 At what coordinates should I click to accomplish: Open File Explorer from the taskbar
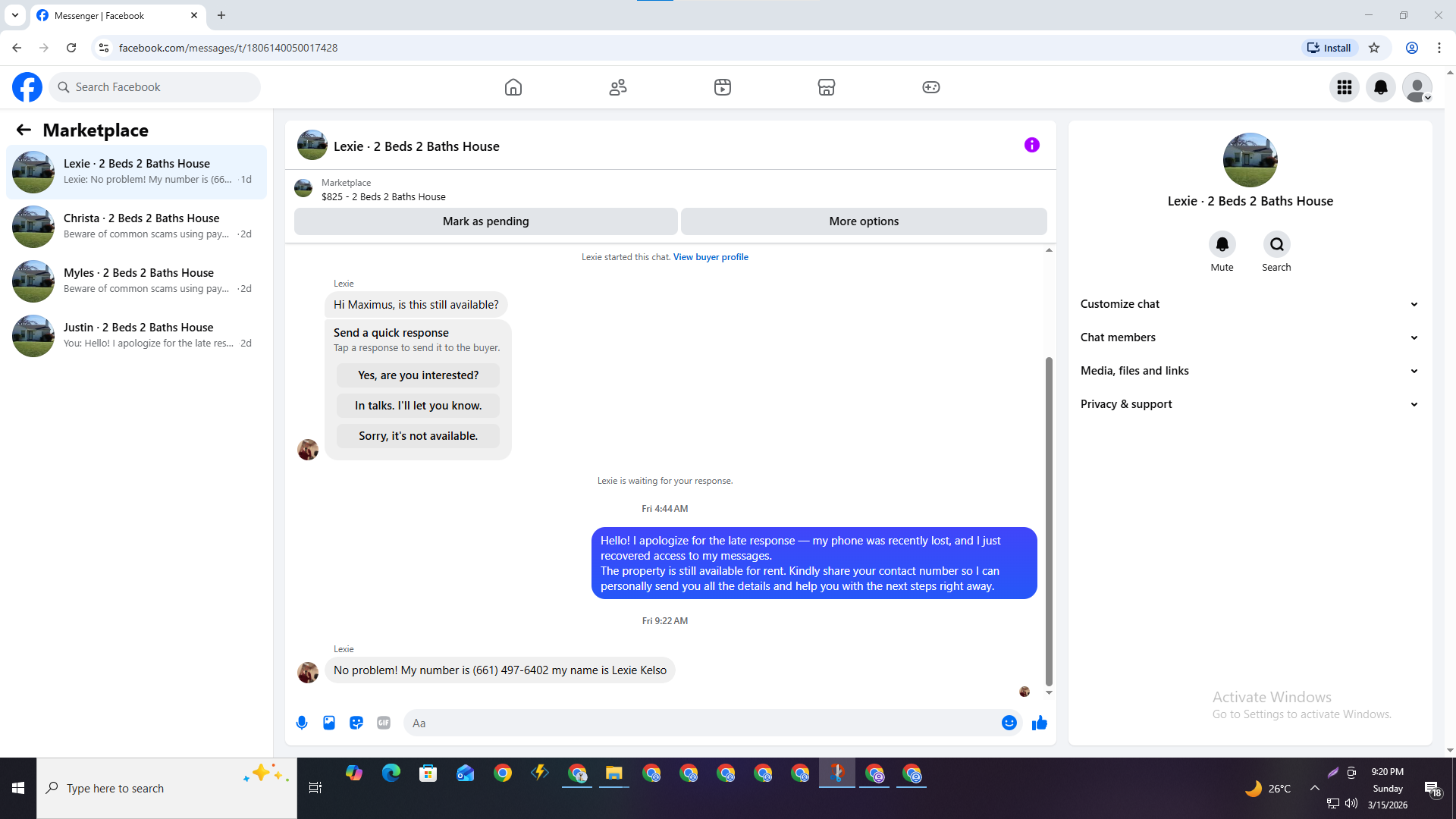[614, 773]
